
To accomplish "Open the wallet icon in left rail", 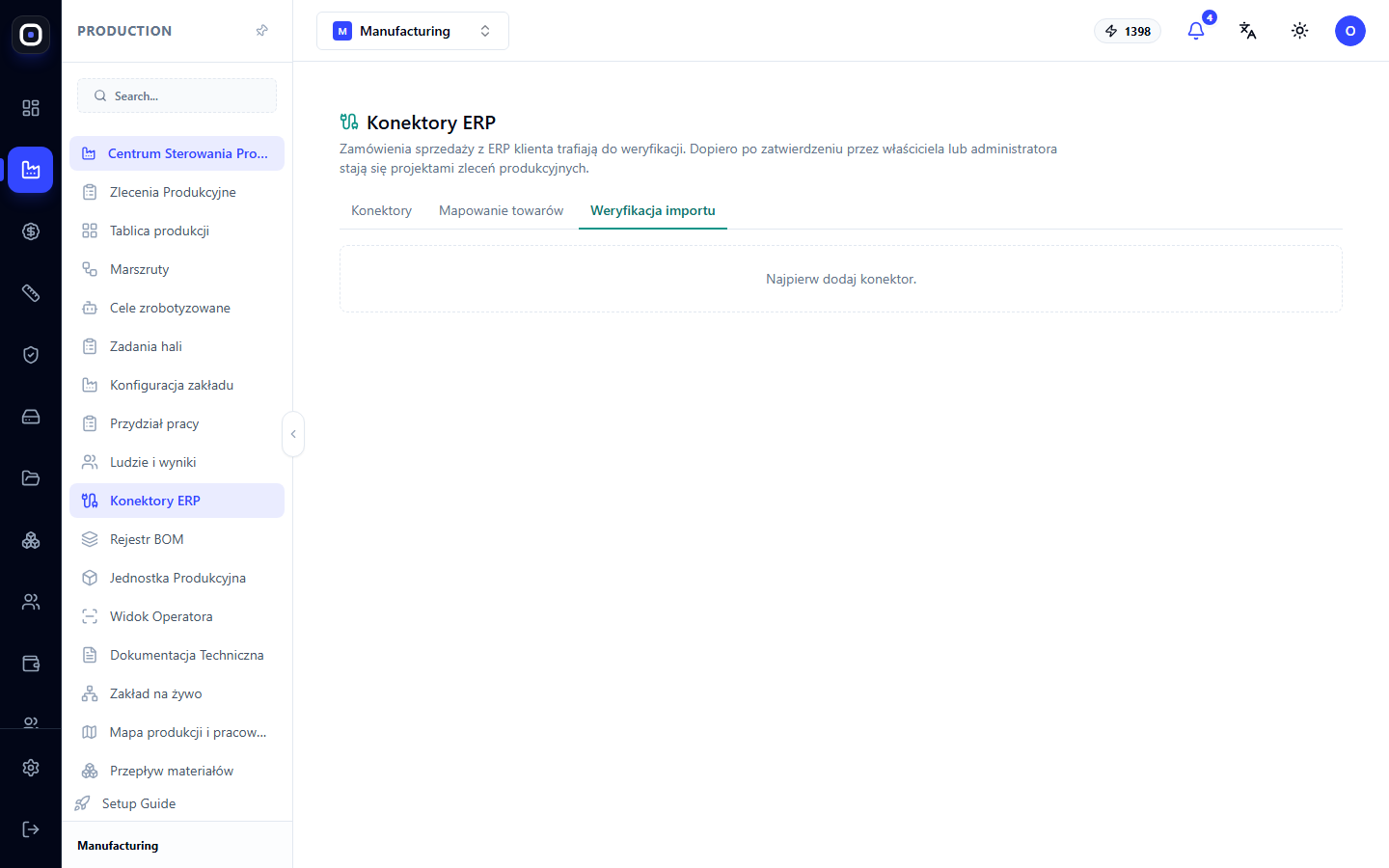I will pyautogui.click(x=31, y=664).
